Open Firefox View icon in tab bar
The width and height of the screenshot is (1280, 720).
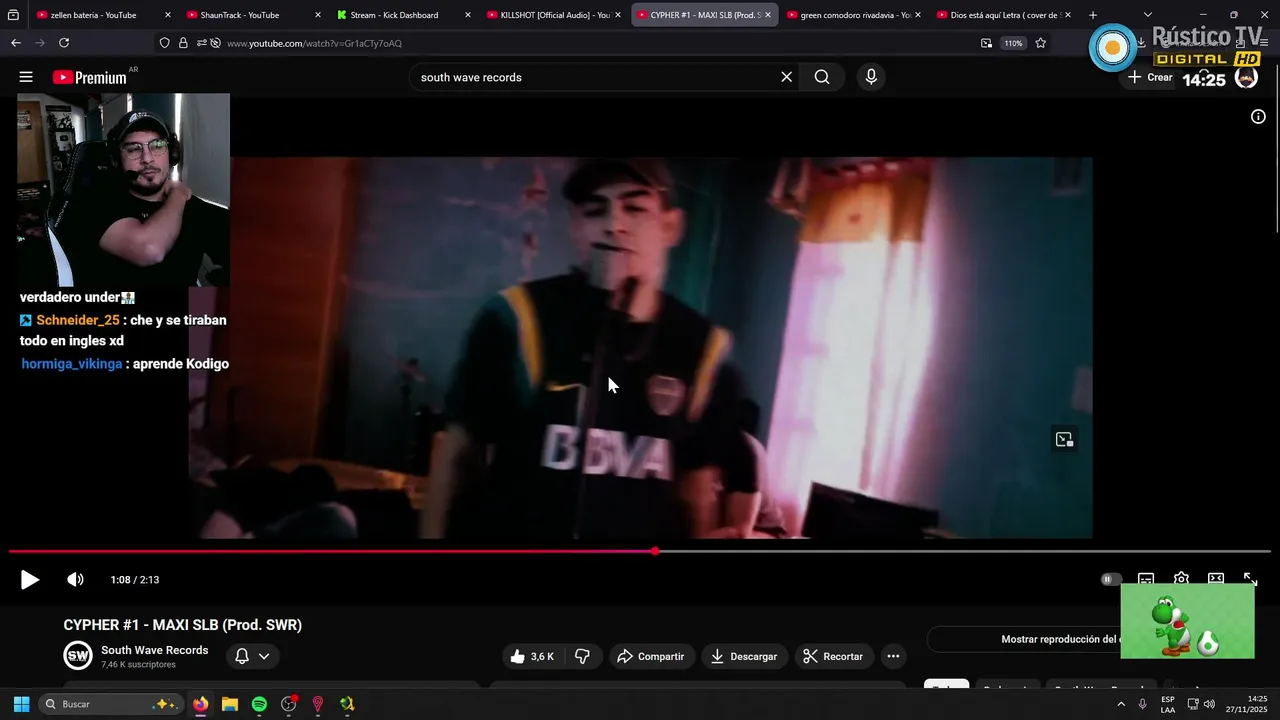point(13,15)
